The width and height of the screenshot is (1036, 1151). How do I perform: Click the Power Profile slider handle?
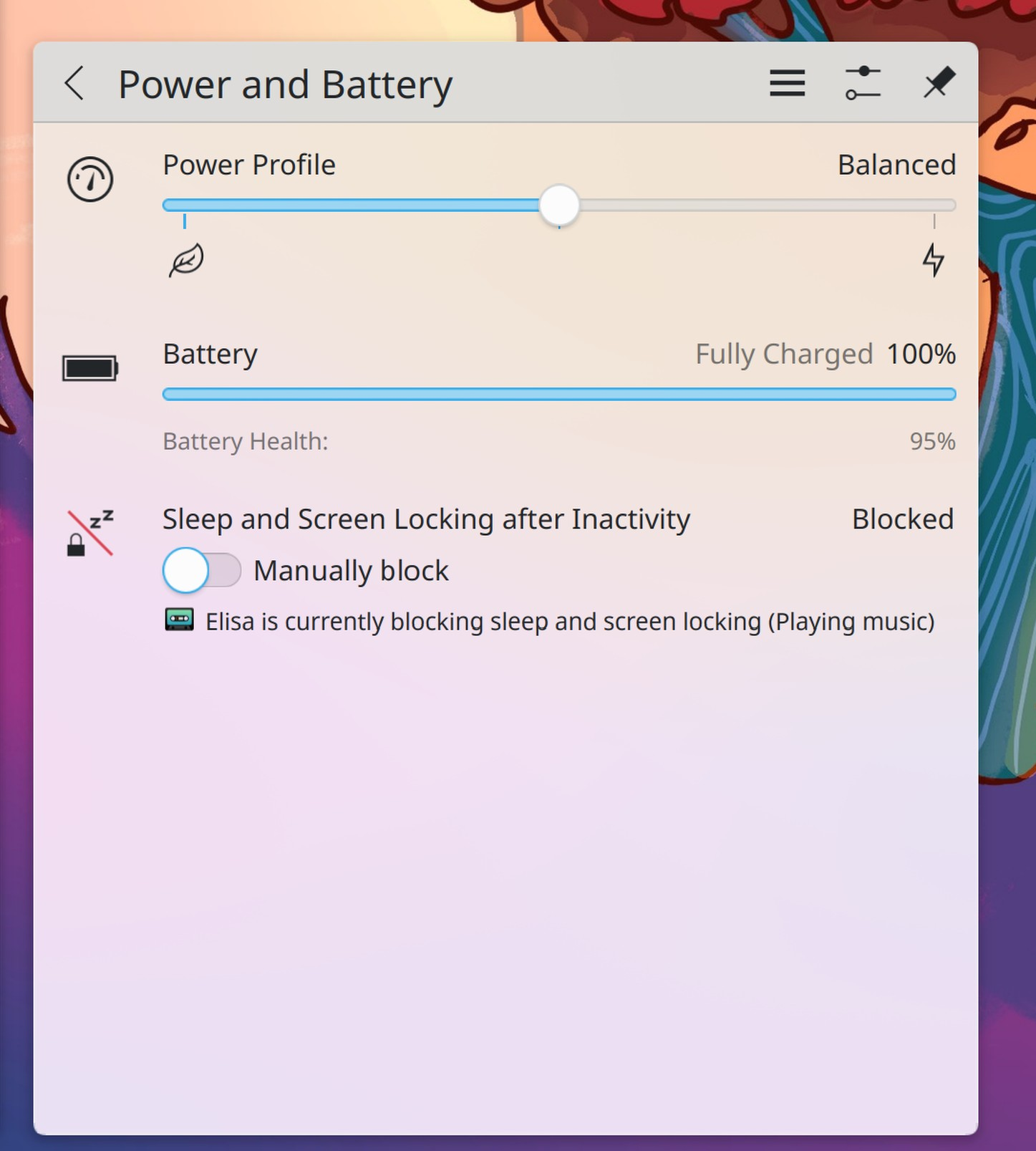559,206
